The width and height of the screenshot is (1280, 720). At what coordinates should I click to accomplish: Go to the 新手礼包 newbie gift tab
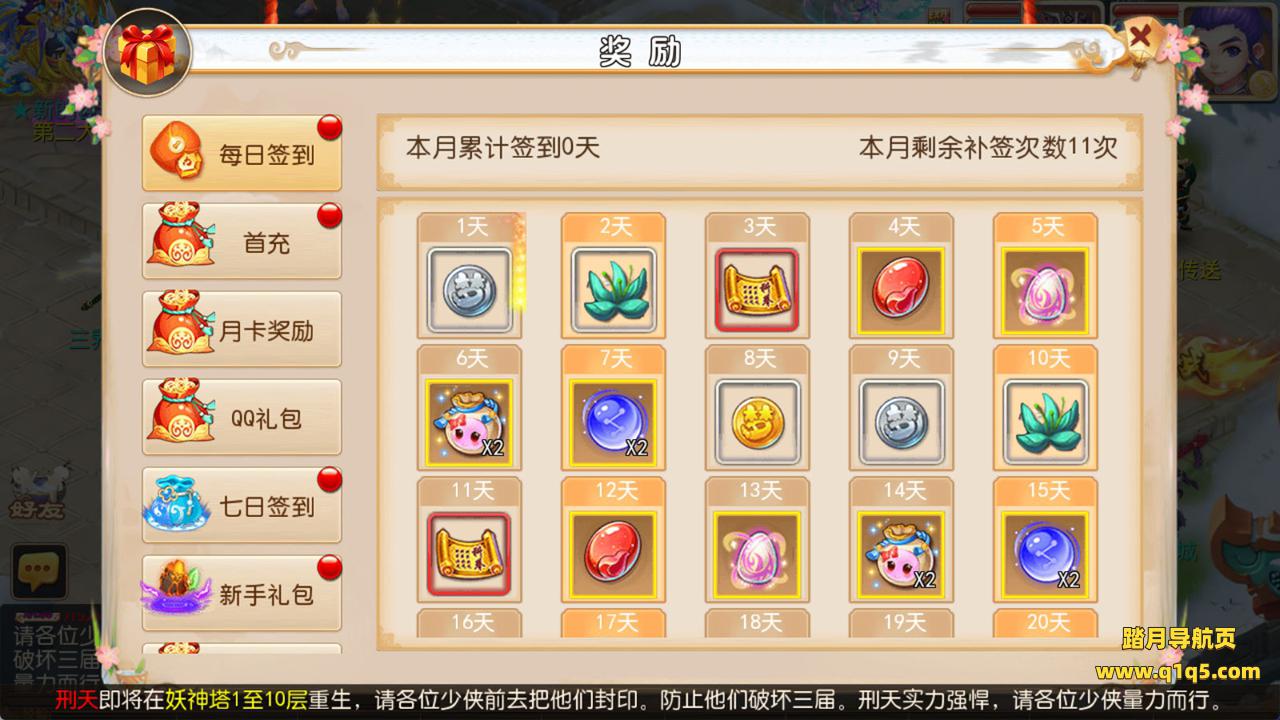(x=242, y=594)
